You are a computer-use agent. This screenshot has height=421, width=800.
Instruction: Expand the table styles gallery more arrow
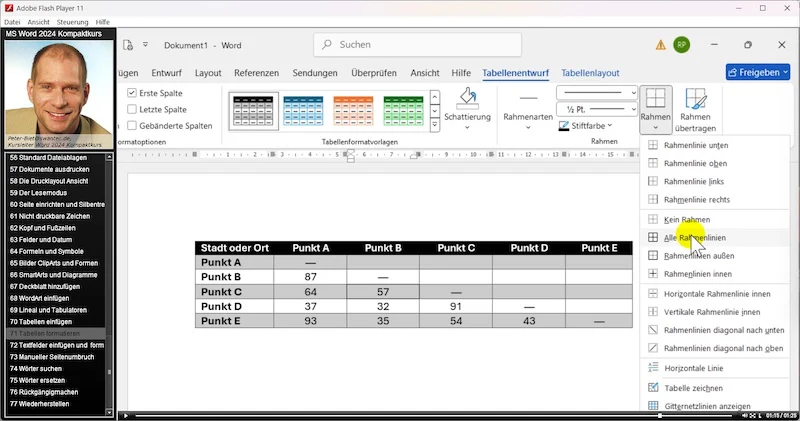[x=435, y=125]
